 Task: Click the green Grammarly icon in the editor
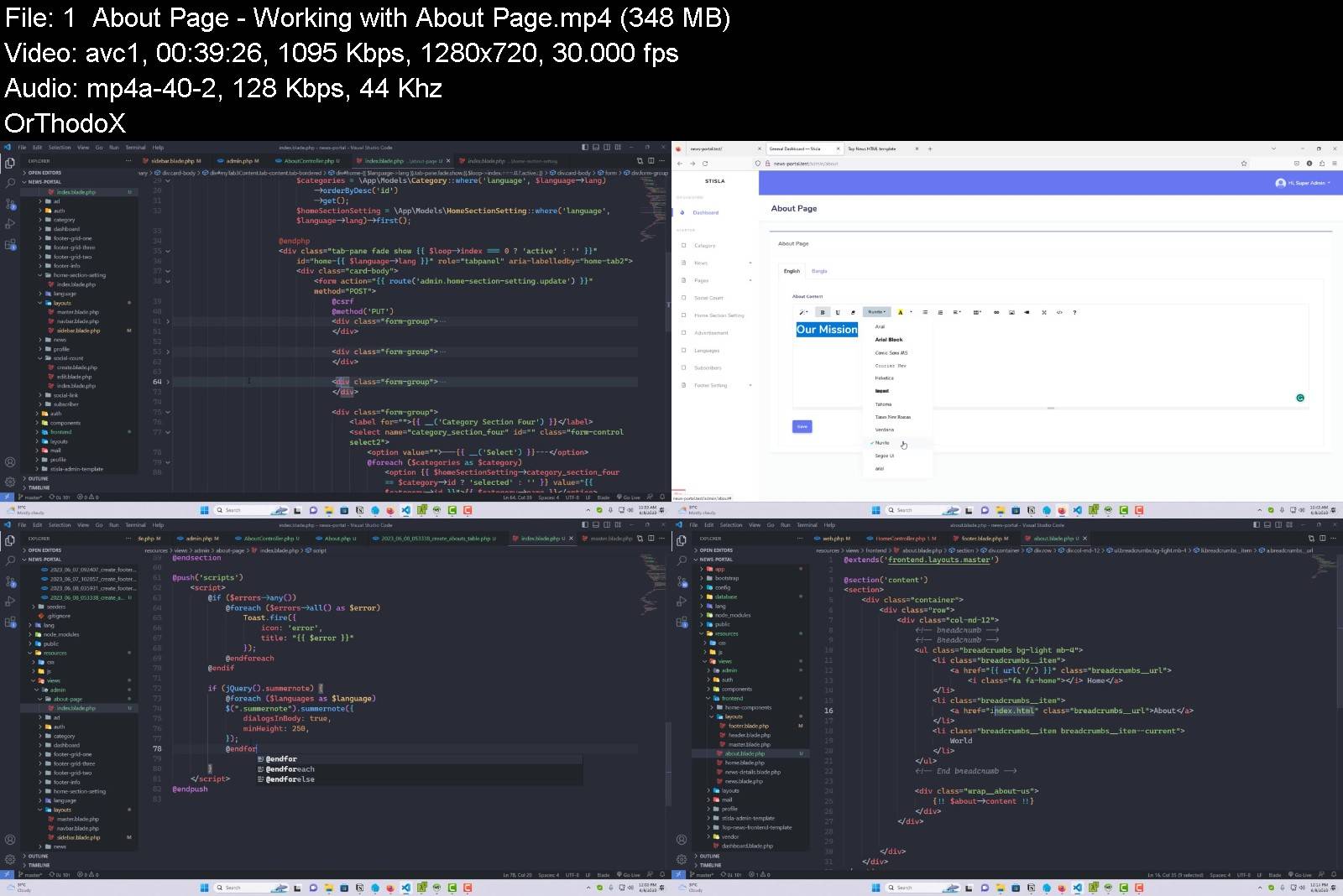click(x=1300, y=398)
